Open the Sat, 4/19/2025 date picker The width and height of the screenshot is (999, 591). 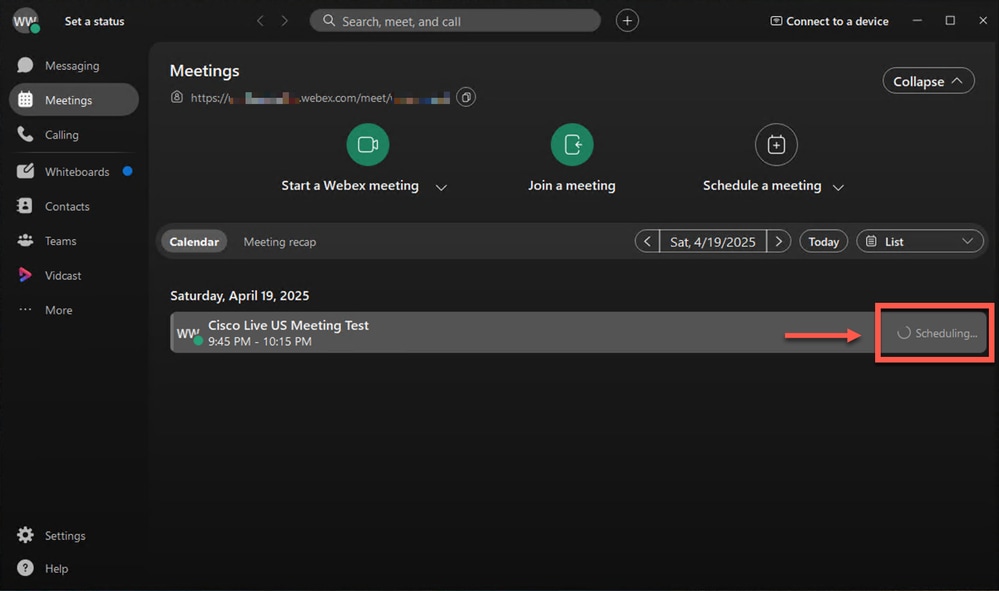click(x=713, y=241)
